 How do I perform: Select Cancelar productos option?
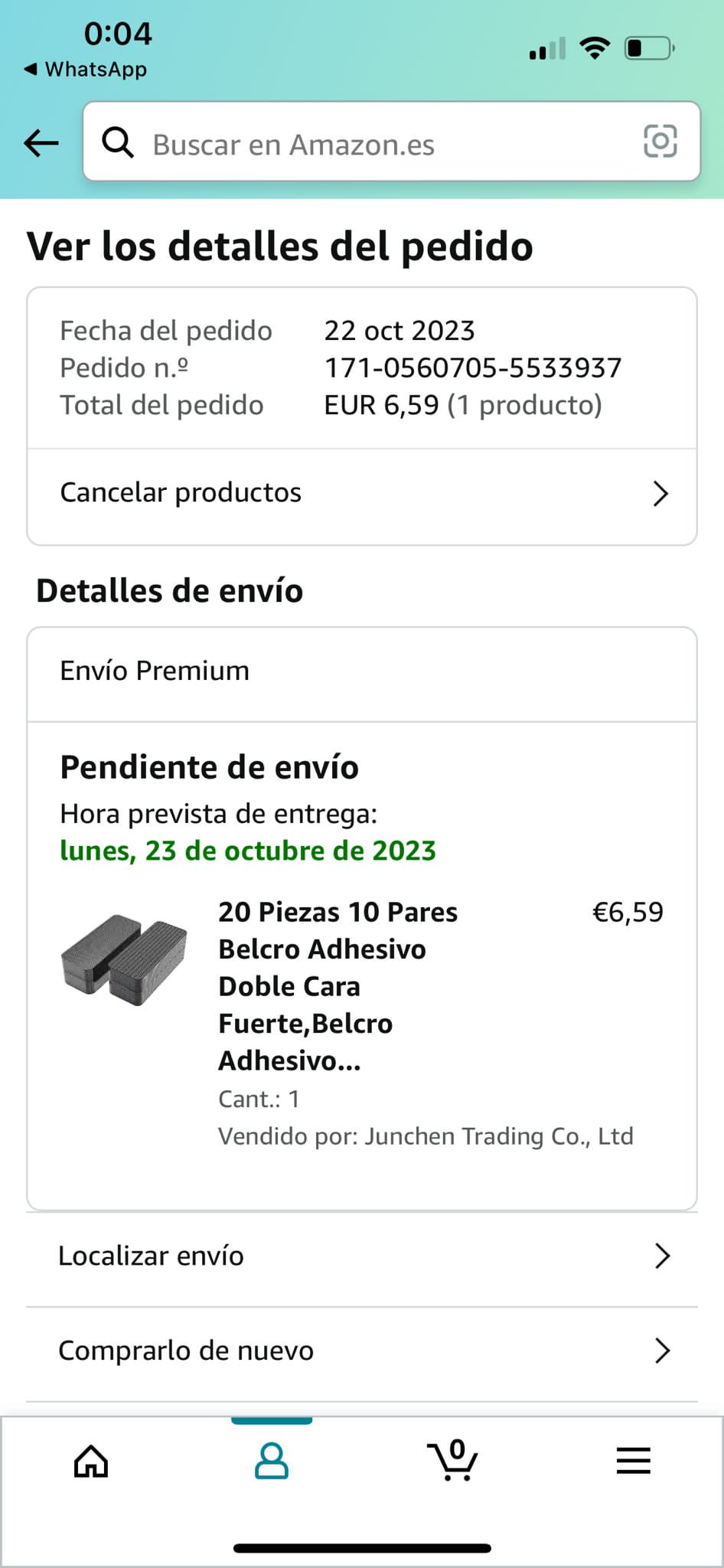tap(362, 495)
